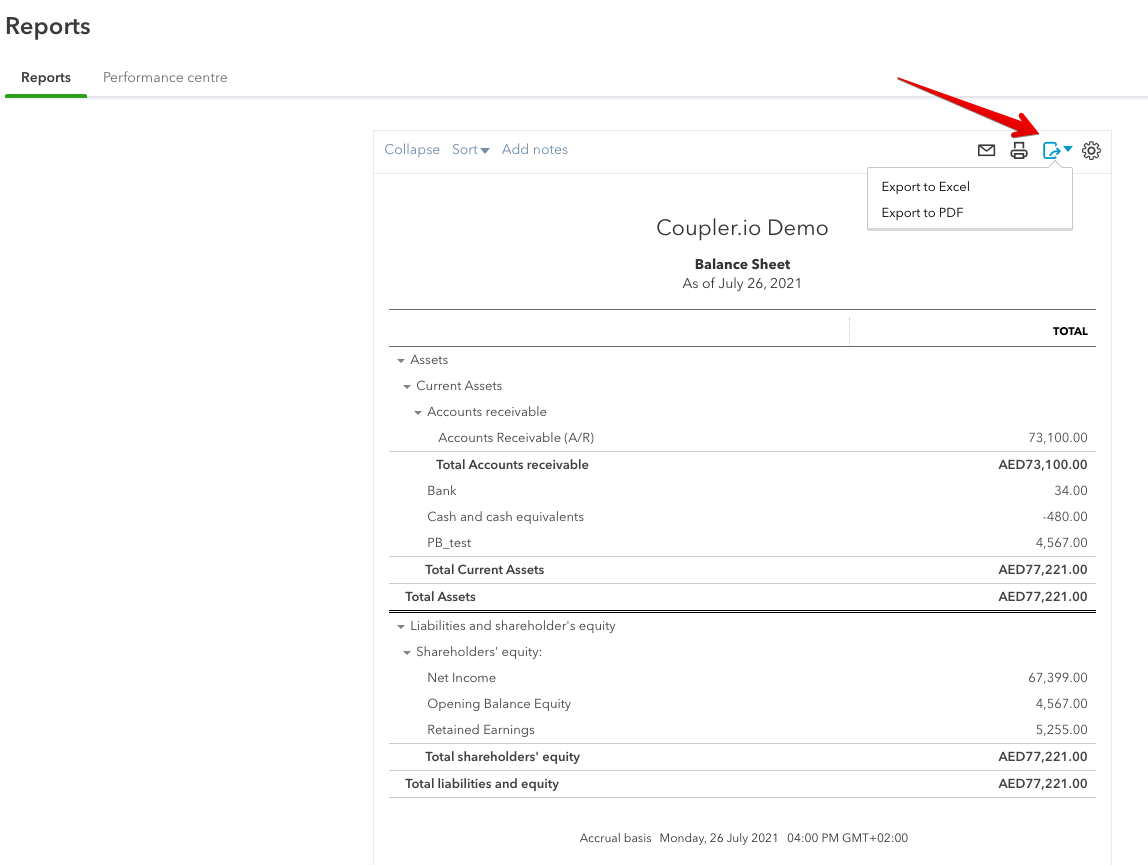
Task: Select Cash and cash equivalents label
Action: pos(505,517)
